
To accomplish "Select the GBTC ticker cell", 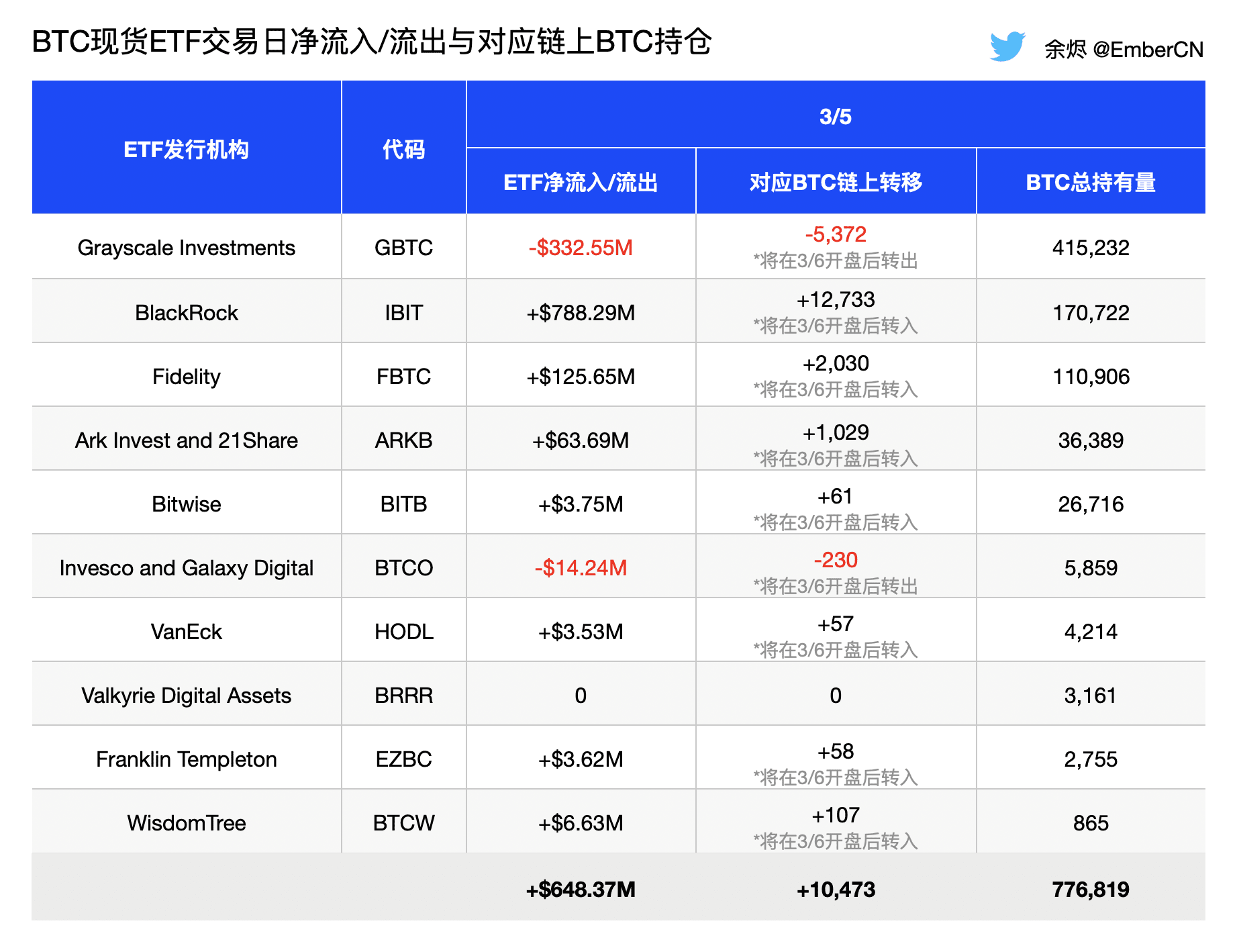I will [x=403, y=247].
